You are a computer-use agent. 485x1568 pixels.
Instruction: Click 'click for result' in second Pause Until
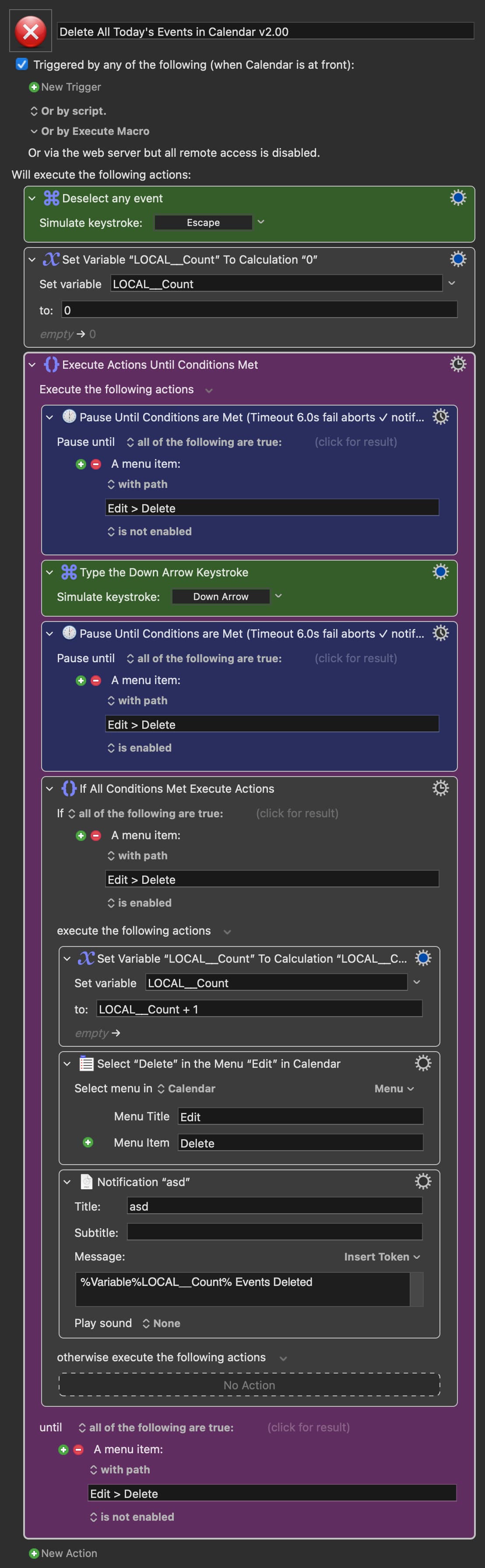(x=356, y=658)
